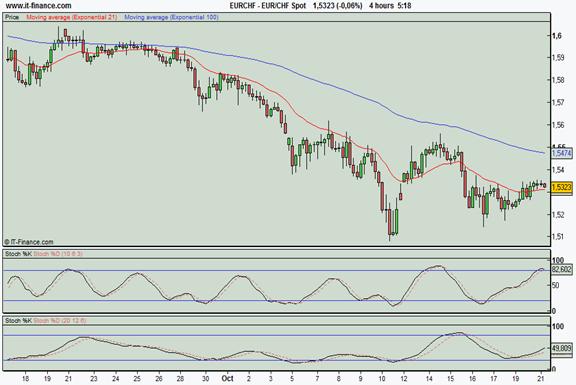Click the 1,5474 EMA 100 value tag

(x=562, y=153)
